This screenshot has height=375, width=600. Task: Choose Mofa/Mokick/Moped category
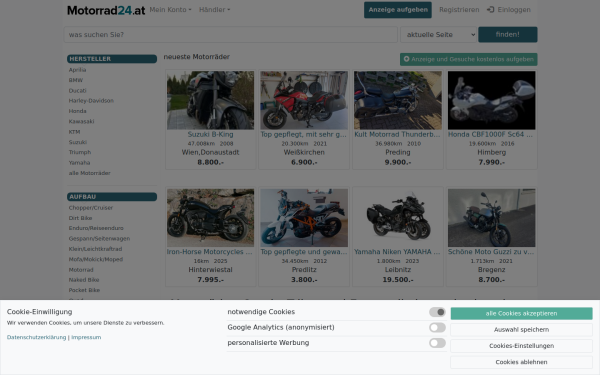pyautogui.click(x=96, y=259)
